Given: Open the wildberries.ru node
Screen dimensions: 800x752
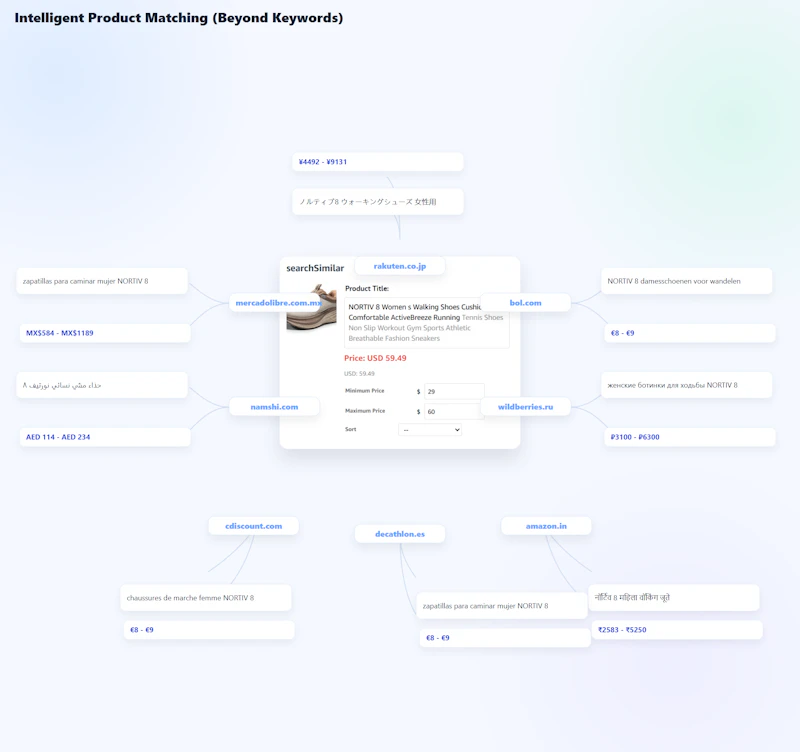Looking at the screenshot, I should click(526, 407).
